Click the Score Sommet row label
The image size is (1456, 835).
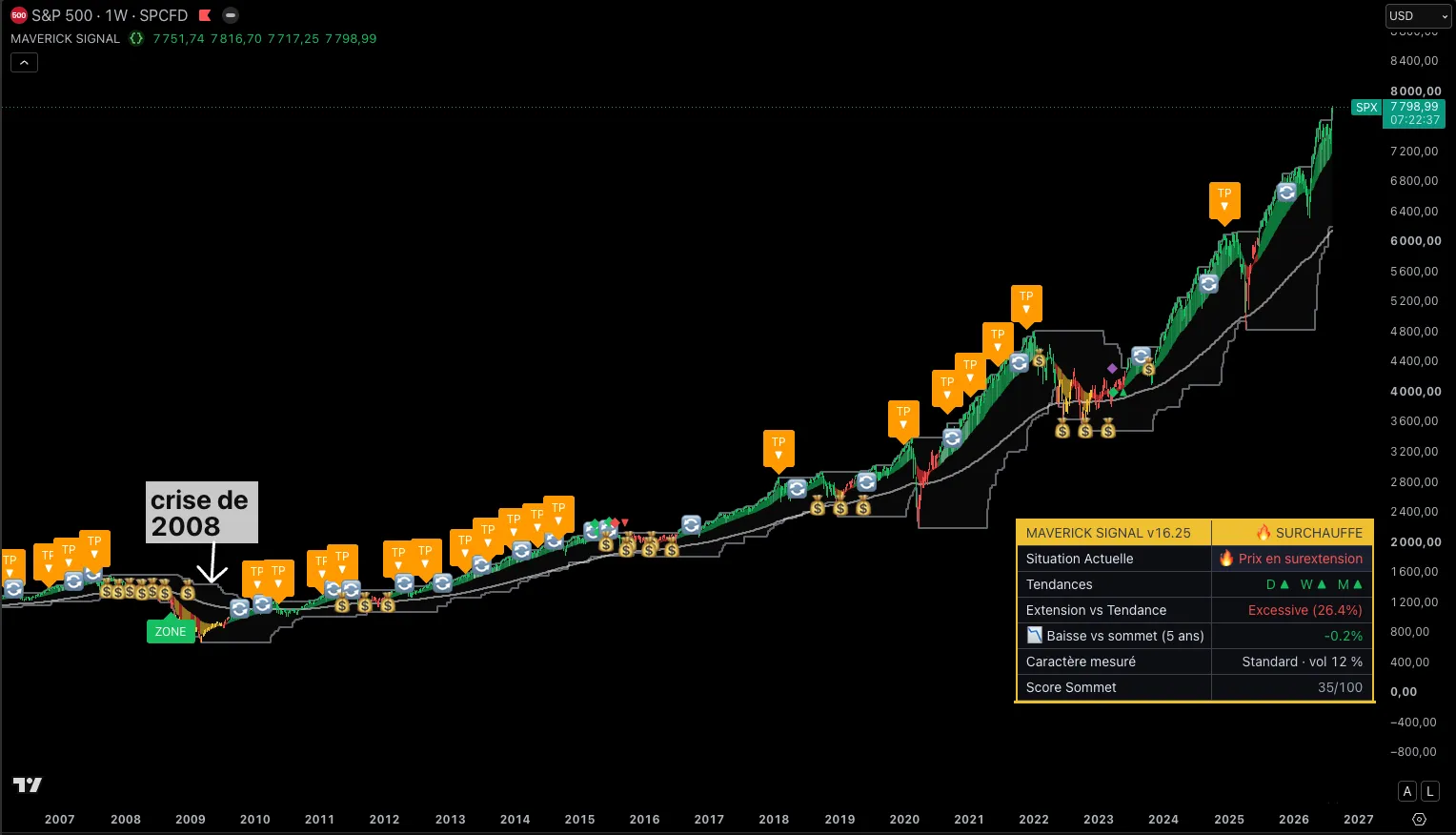point(1071,687)
